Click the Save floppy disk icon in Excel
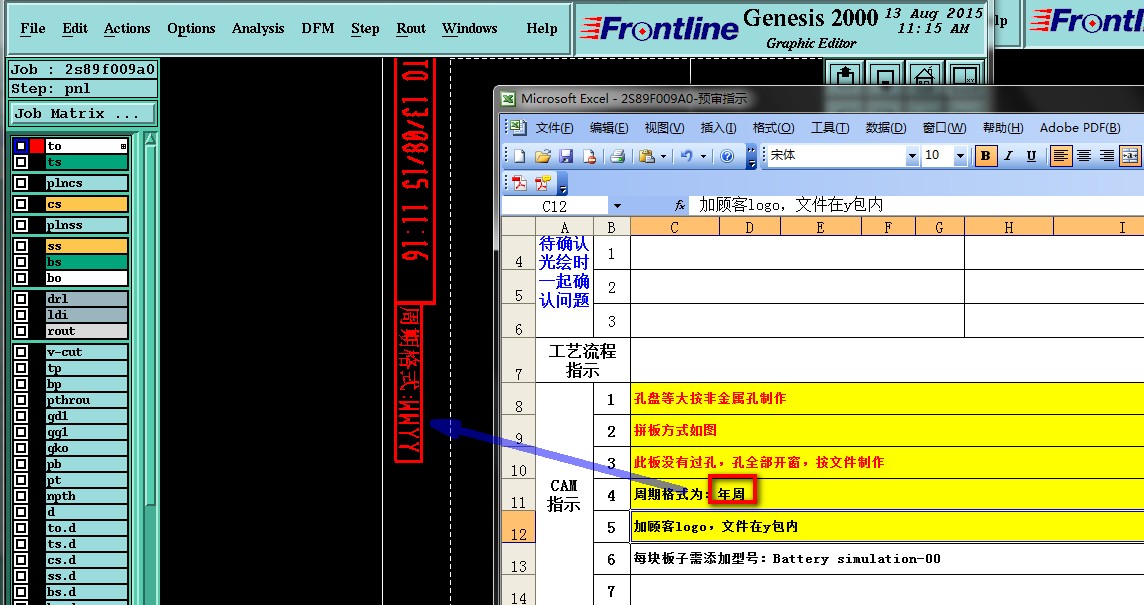1144x605 pixels. 566,155
